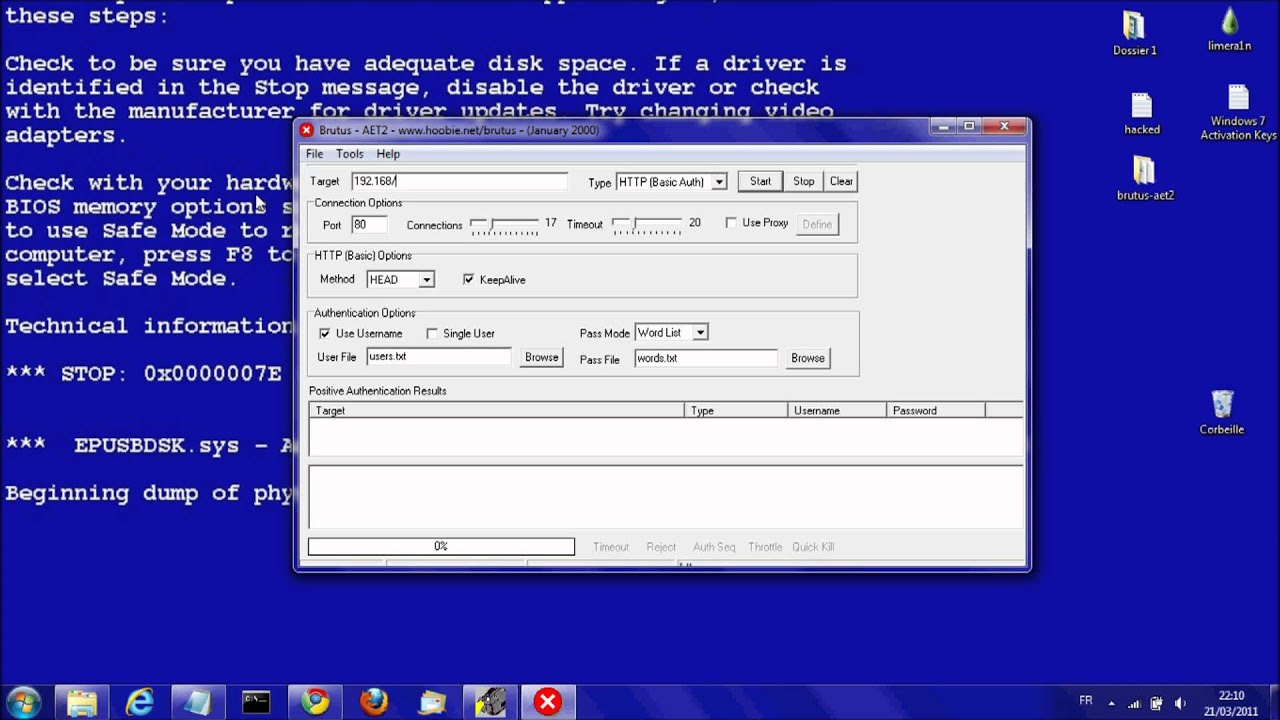1280x720 pixels.
Task: Click the Throttle status label
Action: (x=765, y=547)
